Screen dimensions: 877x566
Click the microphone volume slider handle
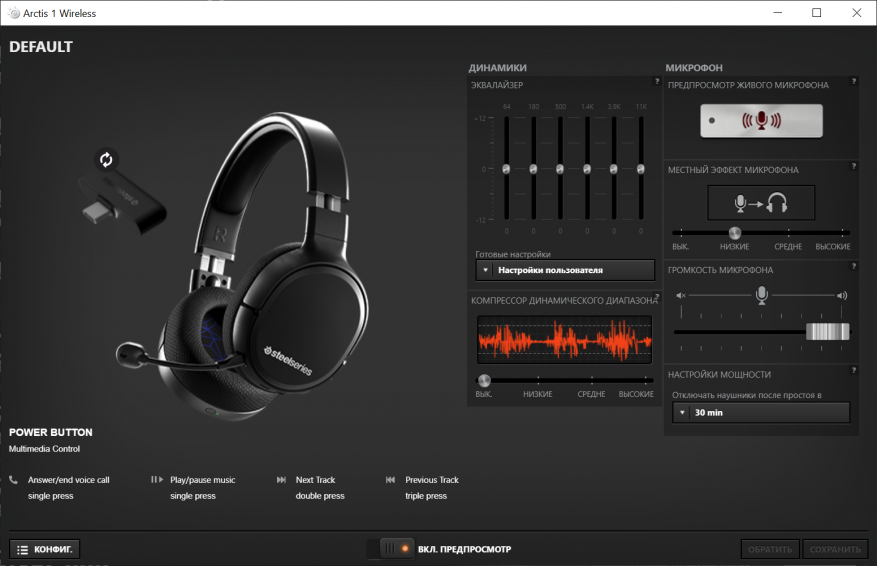[828, 332]
